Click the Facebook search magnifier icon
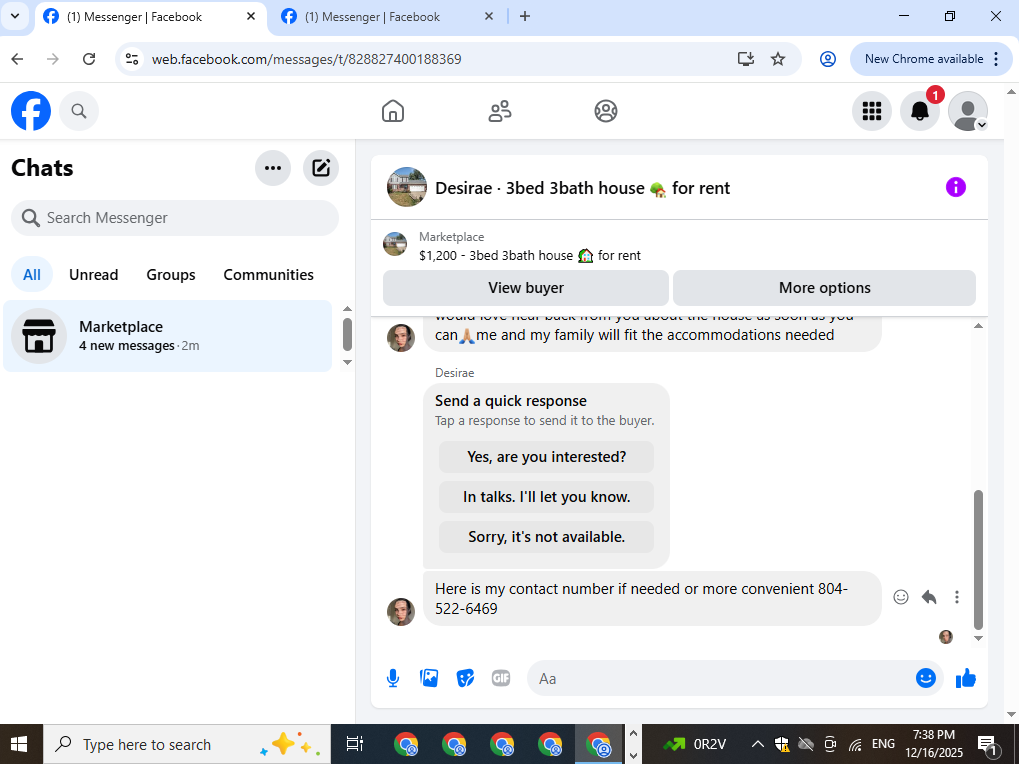Viewport: 1019px width, 764px height. point(79,111)
